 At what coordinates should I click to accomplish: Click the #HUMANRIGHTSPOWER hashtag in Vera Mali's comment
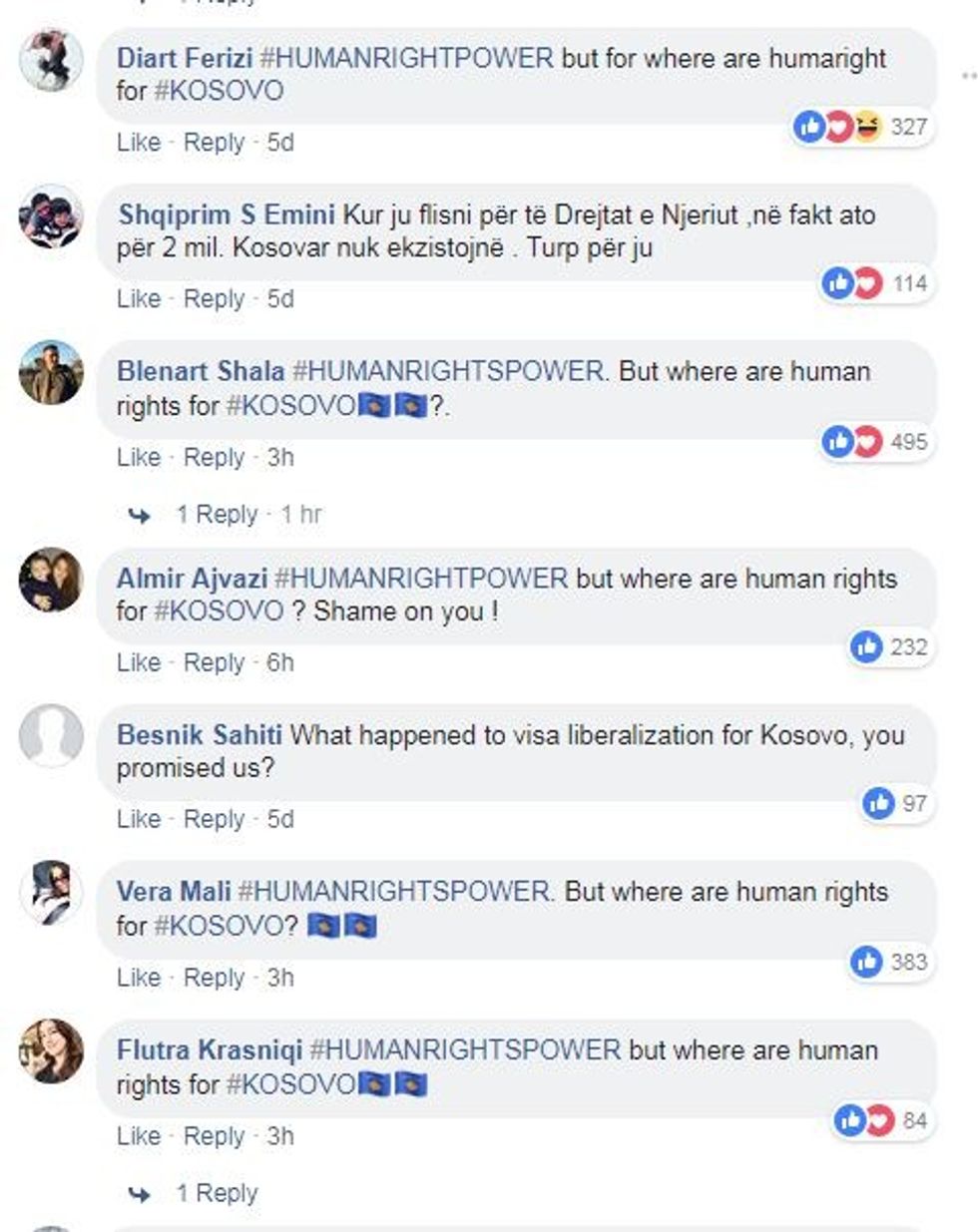394,892
